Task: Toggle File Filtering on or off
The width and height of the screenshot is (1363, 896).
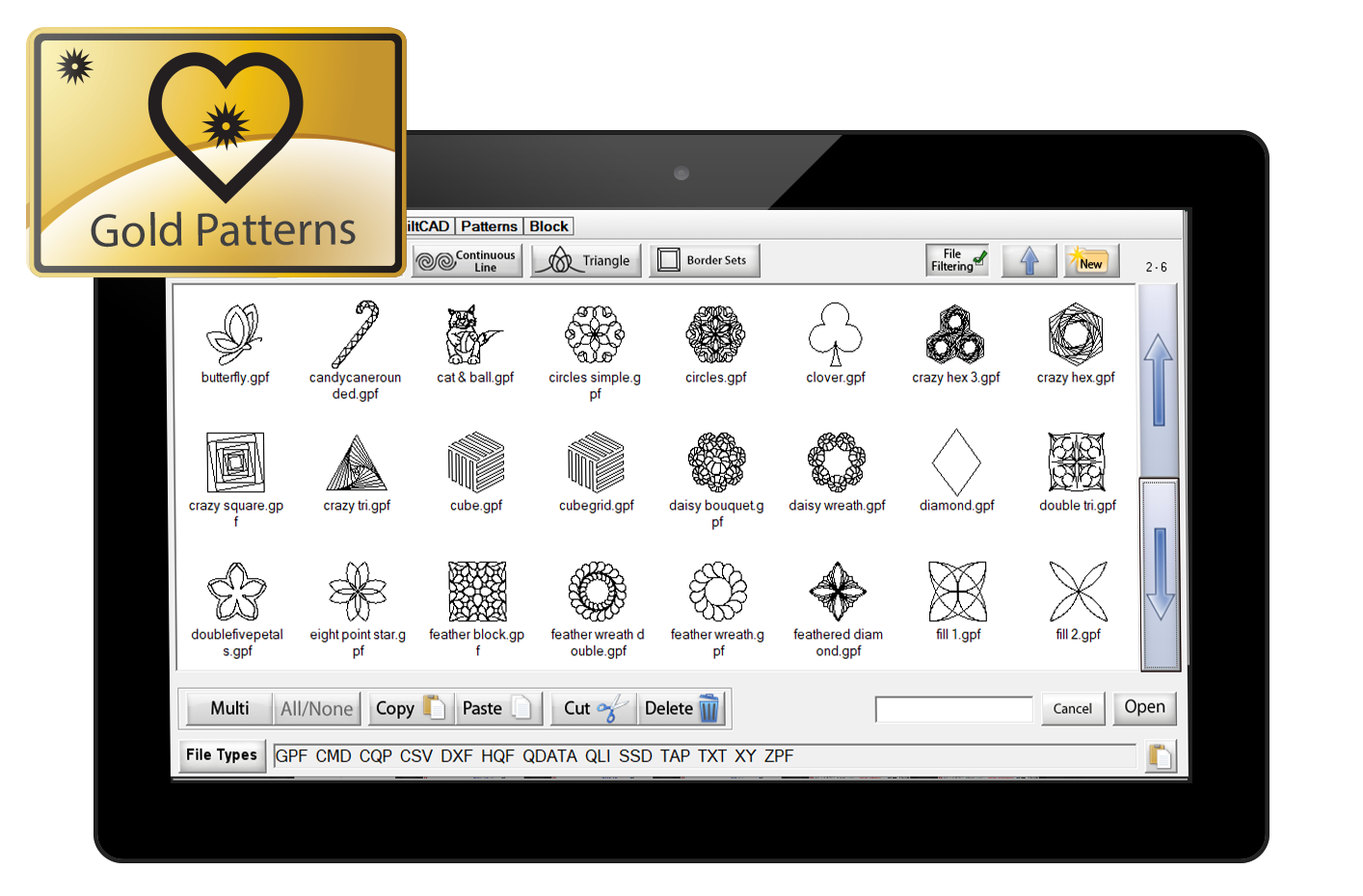Action: (957, 260)
